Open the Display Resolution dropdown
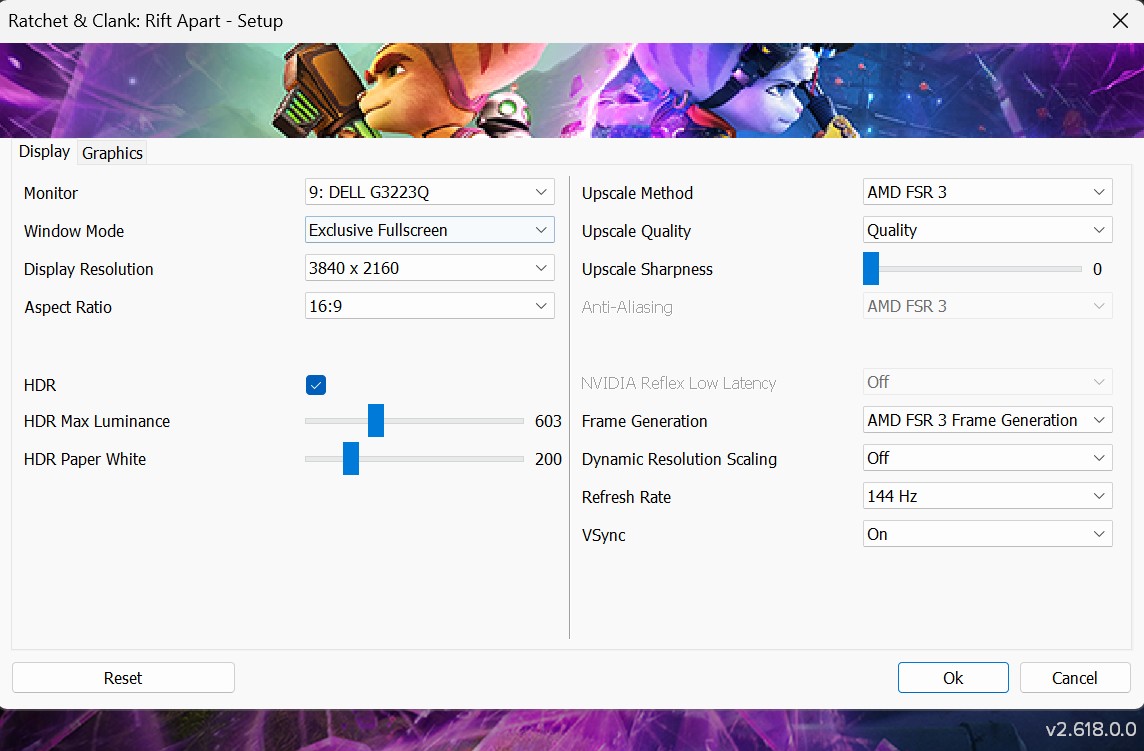 pos(430,268)
